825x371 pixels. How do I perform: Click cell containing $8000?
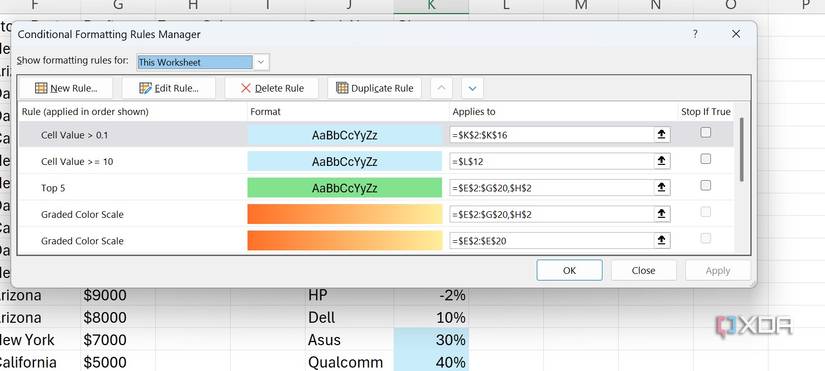(118, 317)
